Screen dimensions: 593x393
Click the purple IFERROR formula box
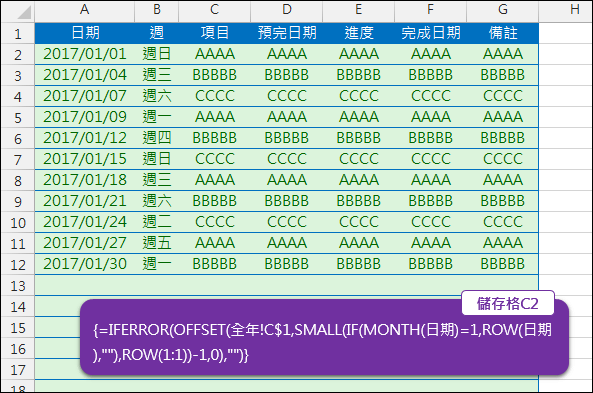point(324,337)
